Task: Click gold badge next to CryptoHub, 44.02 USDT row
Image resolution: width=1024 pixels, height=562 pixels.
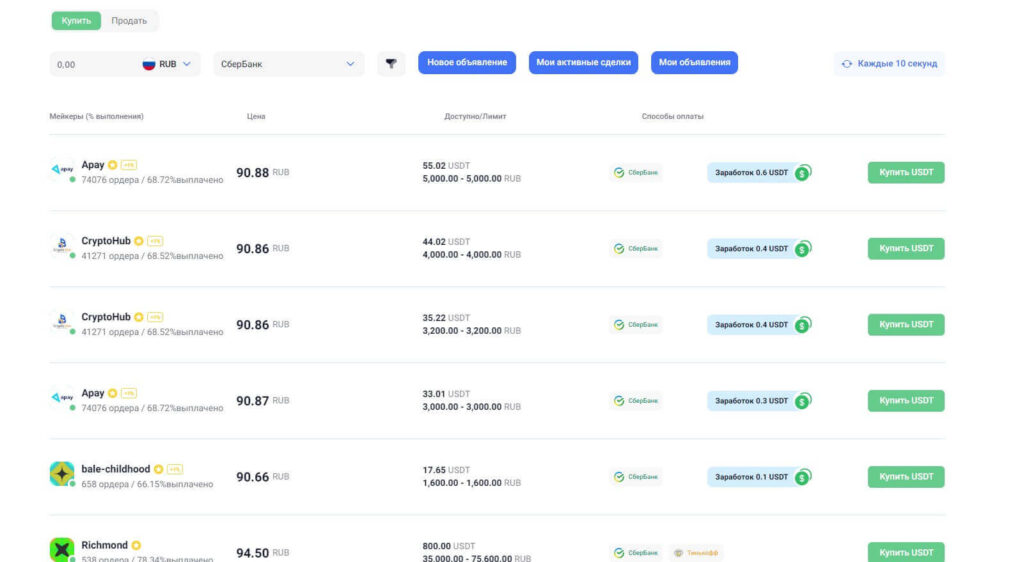Action: 138,241
